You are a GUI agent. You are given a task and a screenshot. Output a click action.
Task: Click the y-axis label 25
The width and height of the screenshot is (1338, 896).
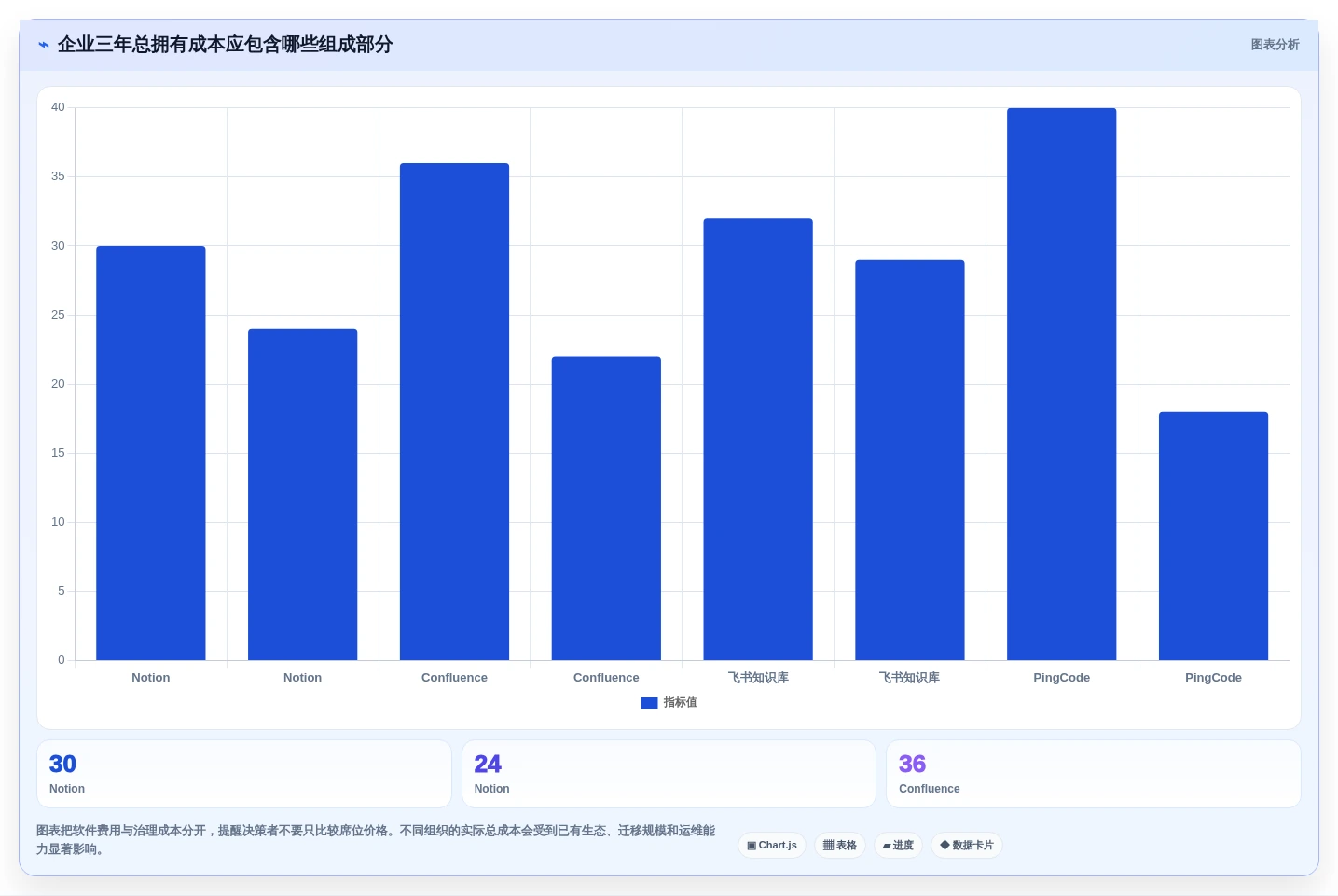coord(58,315)
